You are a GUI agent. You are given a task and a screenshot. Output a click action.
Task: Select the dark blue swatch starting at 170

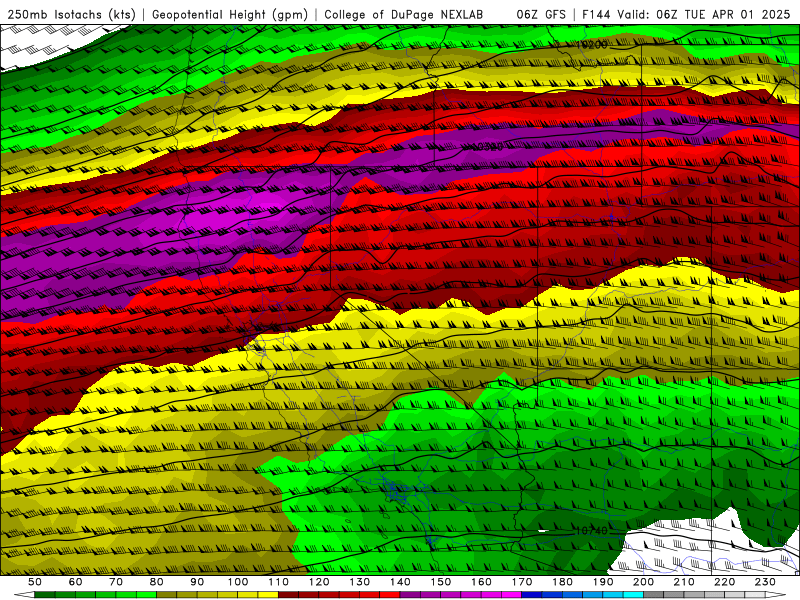[532, 595]
